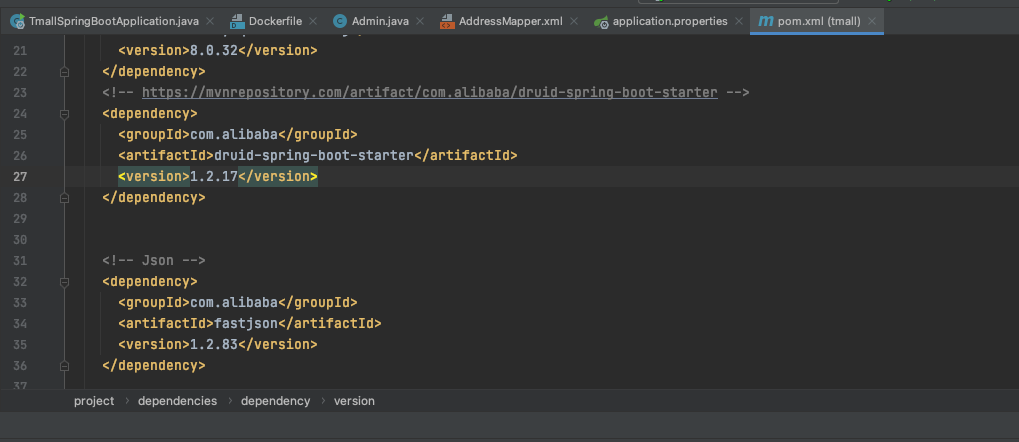Click the TmallSpringBootApplication Spring Boot file icon
This screenshot has height=442, width=1019.
point(18,21)
